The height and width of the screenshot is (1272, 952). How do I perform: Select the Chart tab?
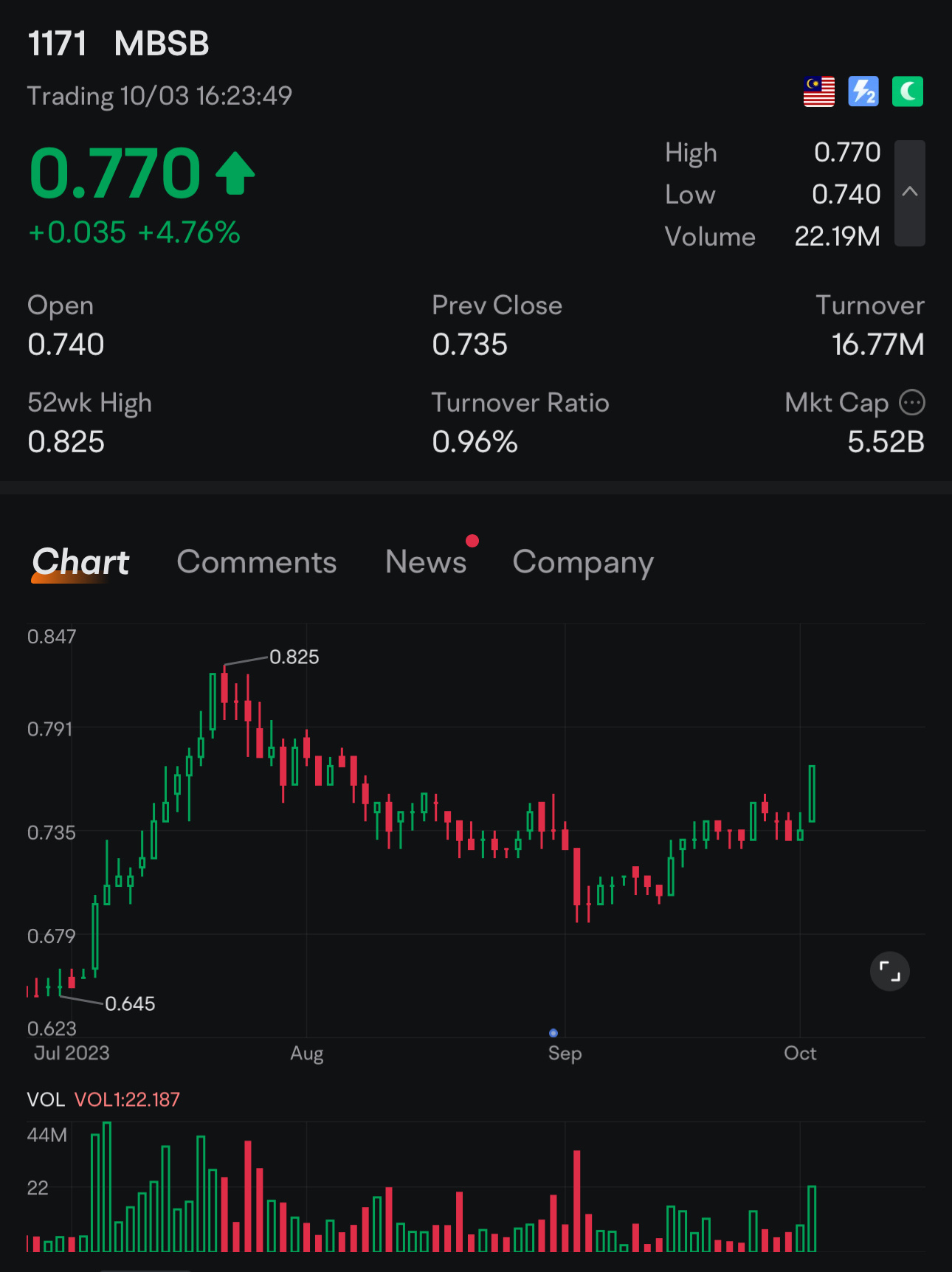pyautogui.click(x=80, y=562)
